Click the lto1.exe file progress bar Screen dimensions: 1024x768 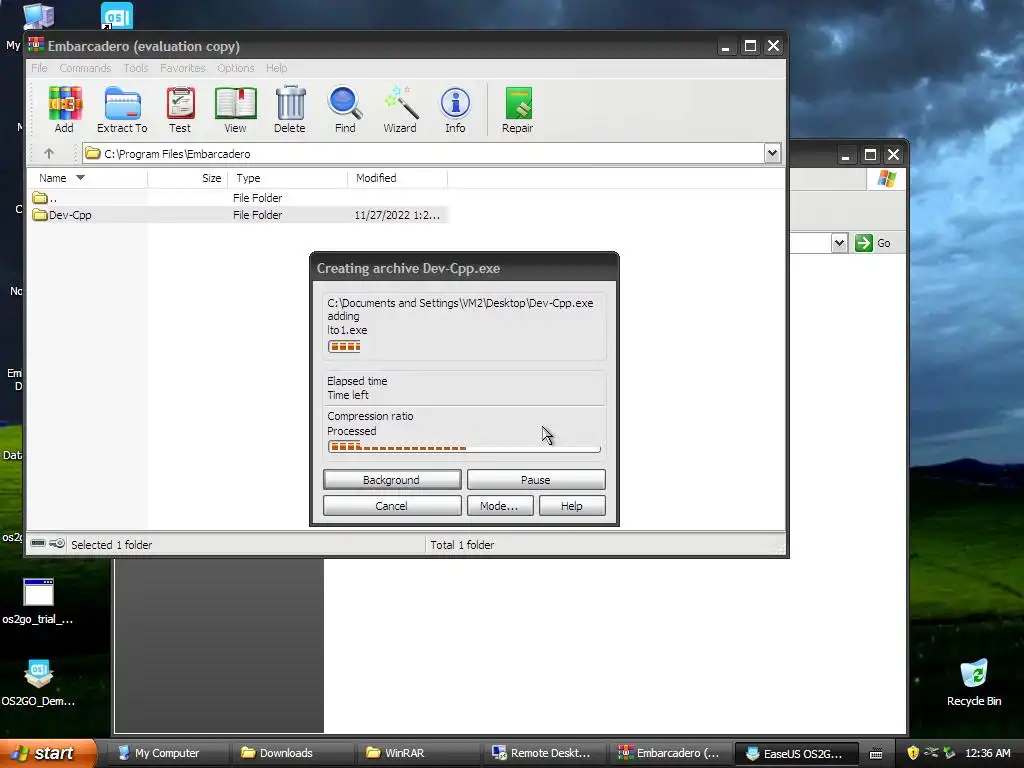click(344, 346)
